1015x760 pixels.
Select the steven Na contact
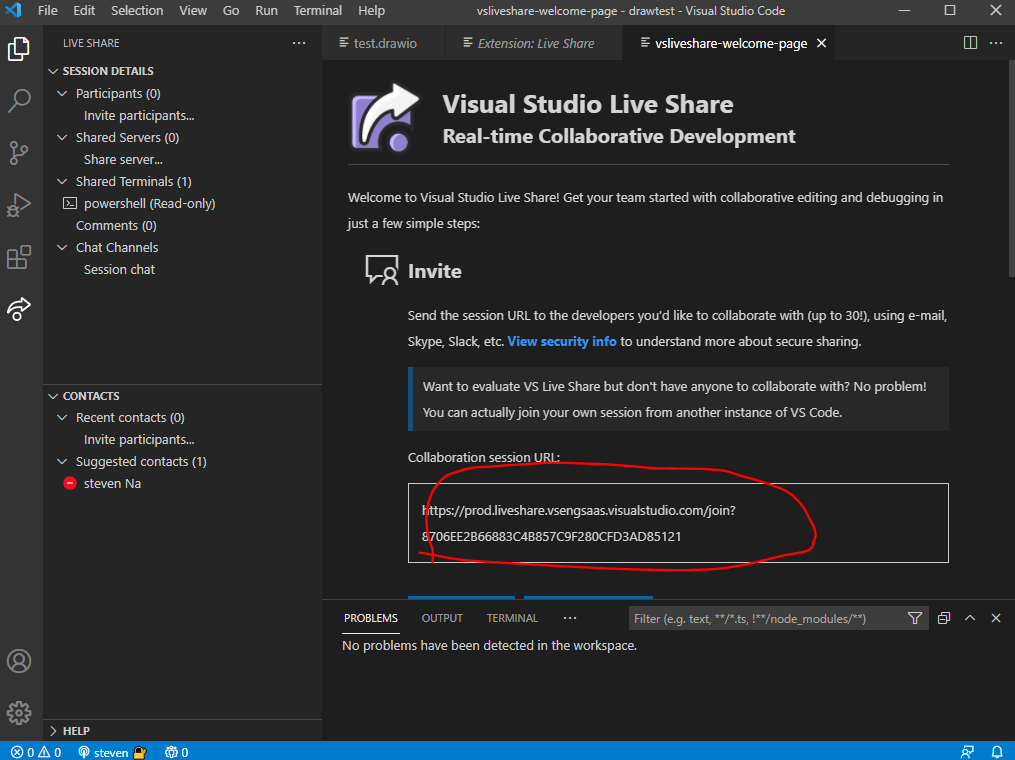pos(112,484)
